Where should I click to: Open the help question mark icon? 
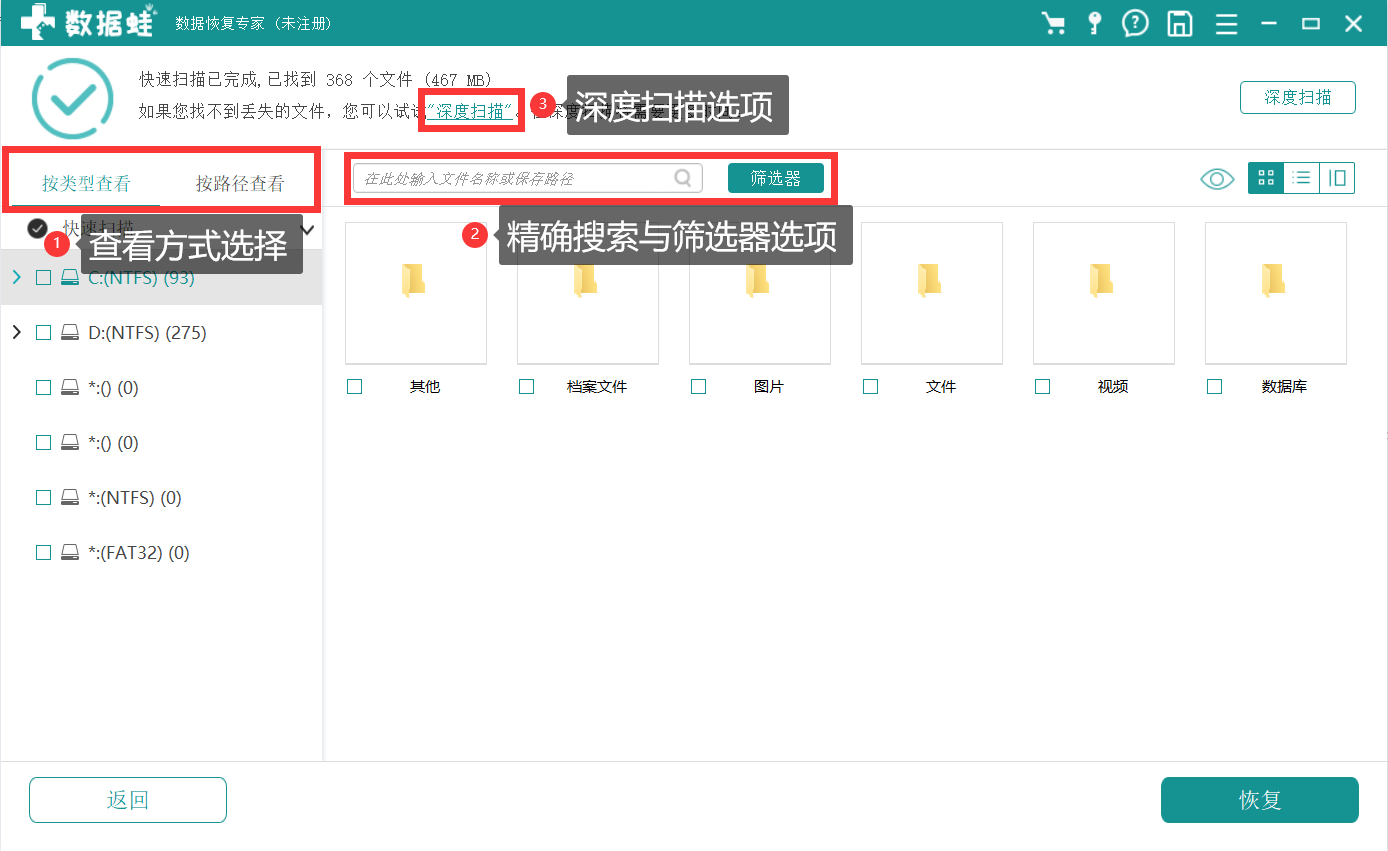pyautogui.click(x=1135, y=22)
